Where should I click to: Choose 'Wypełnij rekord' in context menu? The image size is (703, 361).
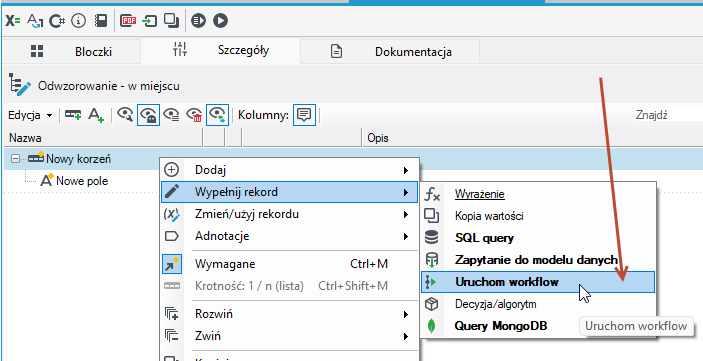pos(290,192)
